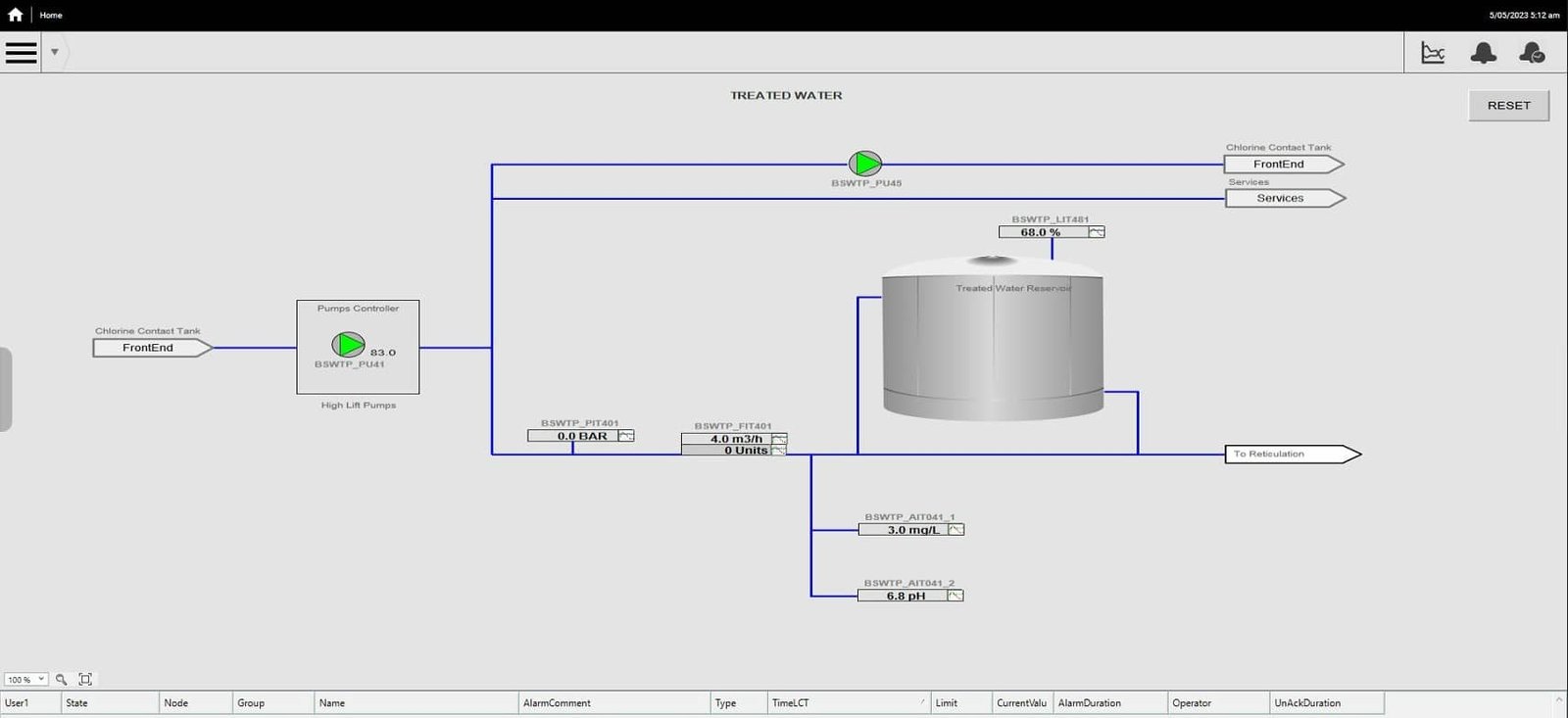Open trend for BSWTP_LIT481 level
This screenshot has height=718, width=1568.
pos(1097,232)
